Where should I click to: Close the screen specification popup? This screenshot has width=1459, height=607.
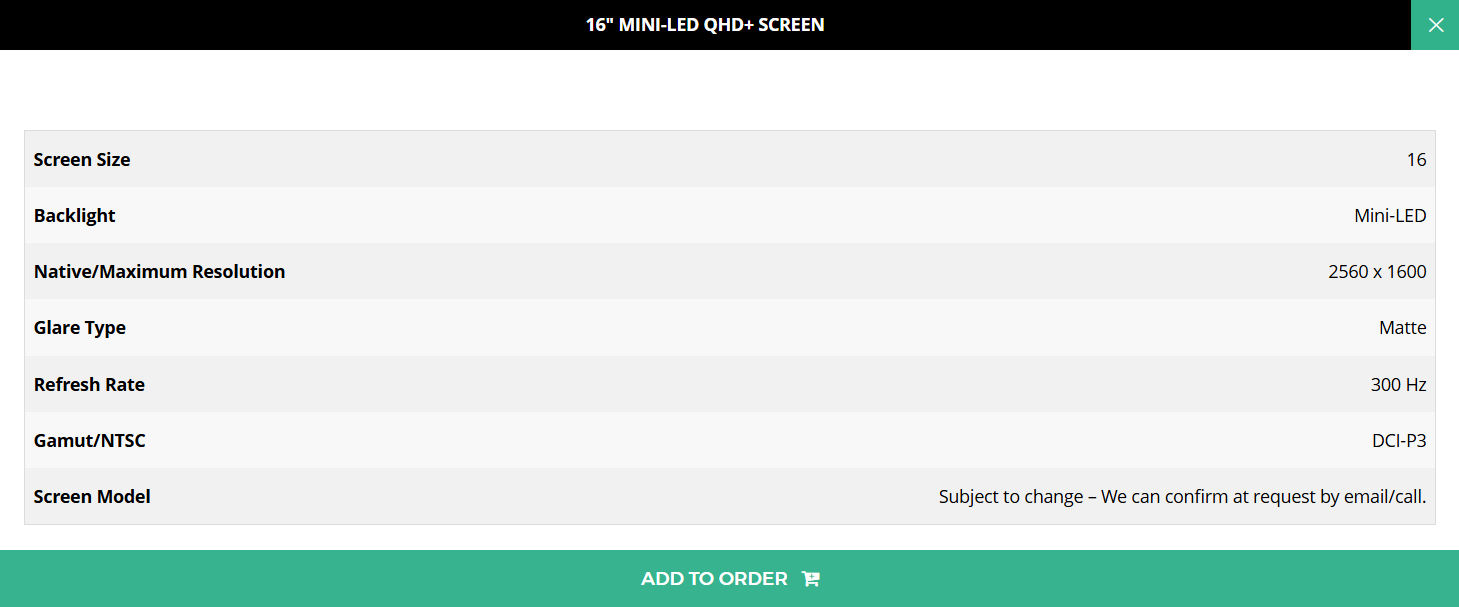[1435, 25]
